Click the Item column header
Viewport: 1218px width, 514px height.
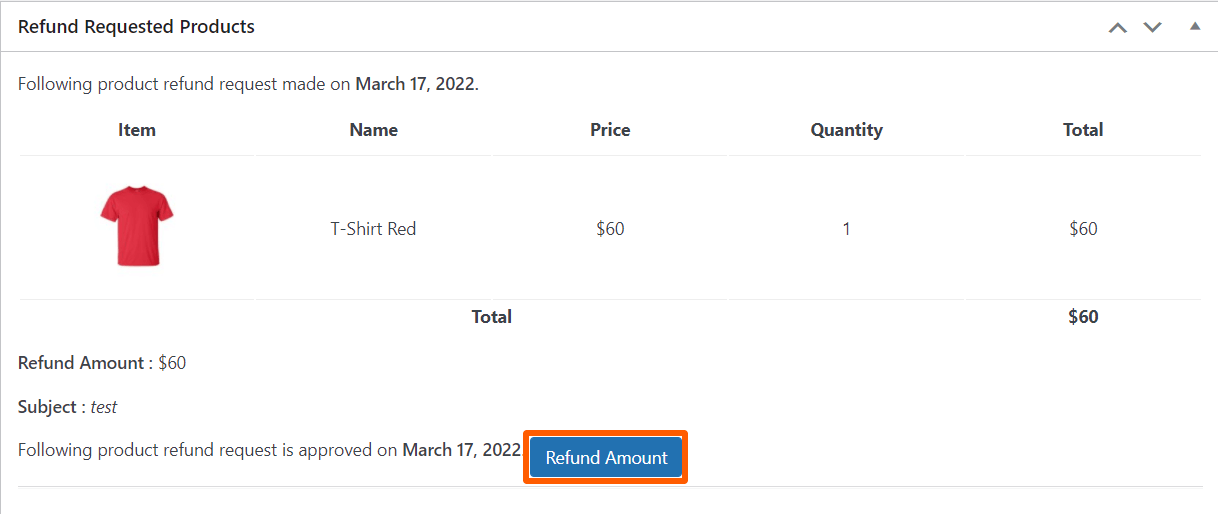137,130
